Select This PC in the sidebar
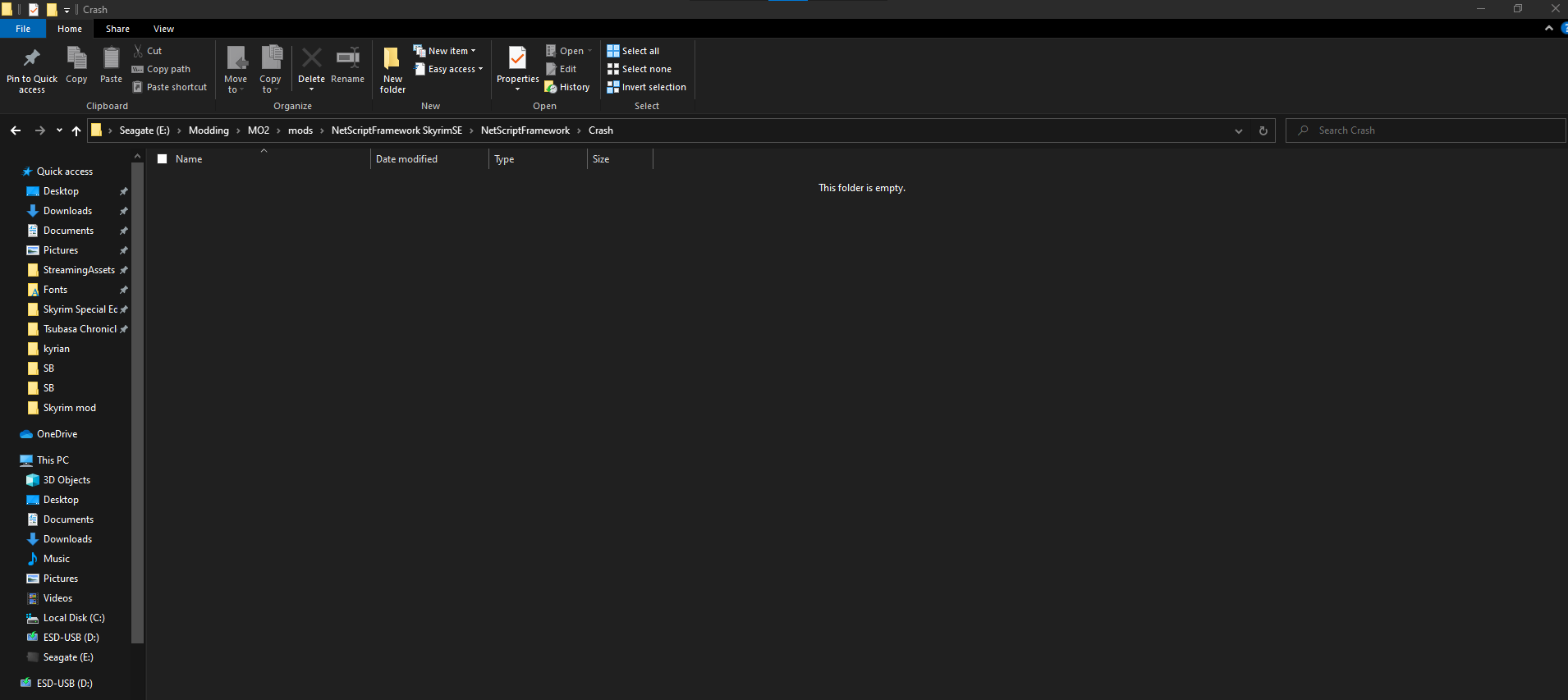 click(x=53, y=460)
